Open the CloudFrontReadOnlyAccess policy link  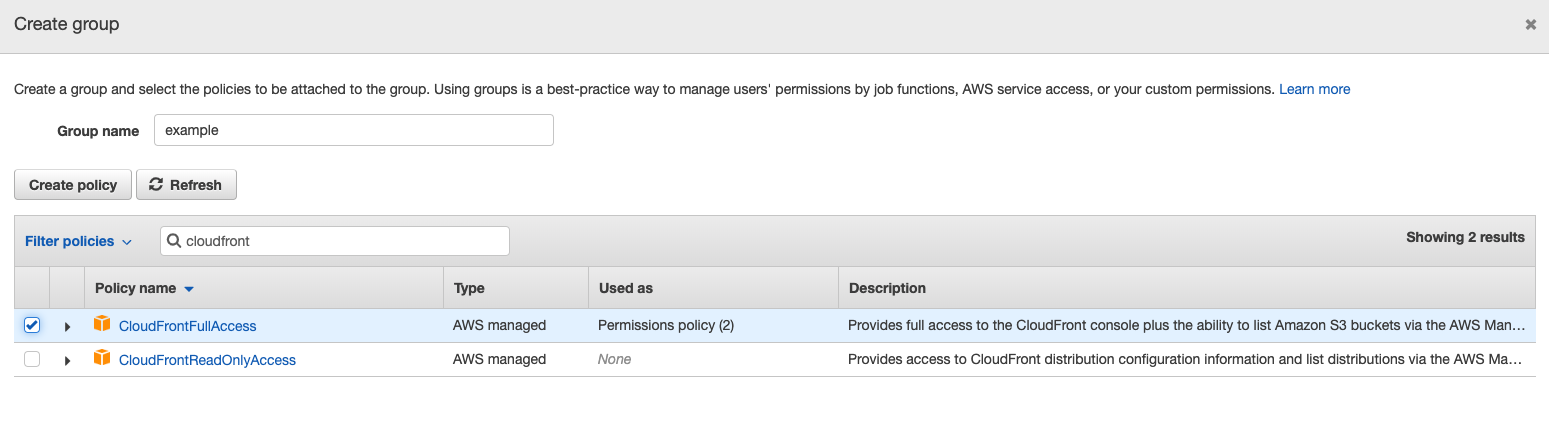coord(207,360)
